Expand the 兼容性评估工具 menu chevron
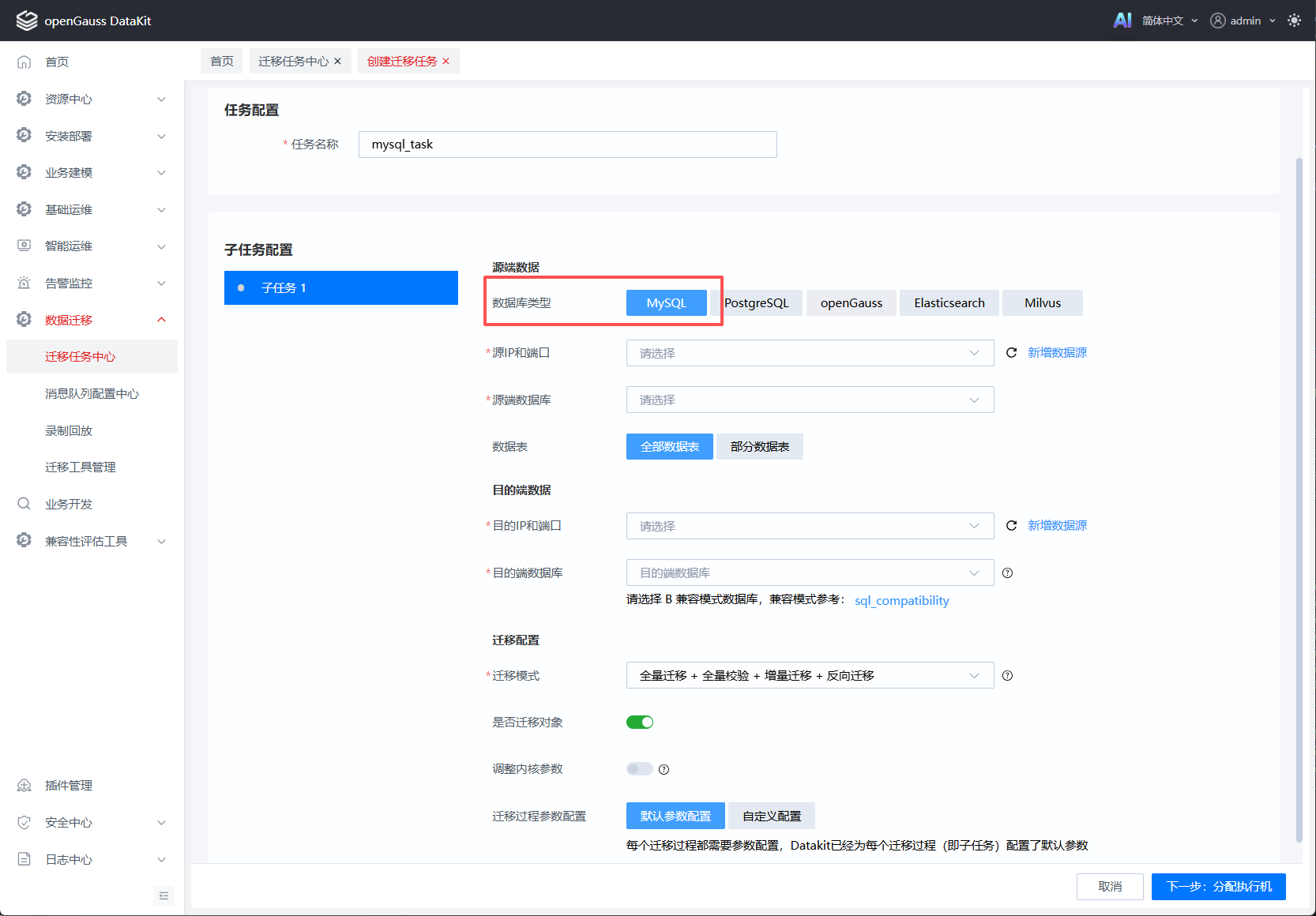This screenshot has width=1316, height=916. coord(161,542)
